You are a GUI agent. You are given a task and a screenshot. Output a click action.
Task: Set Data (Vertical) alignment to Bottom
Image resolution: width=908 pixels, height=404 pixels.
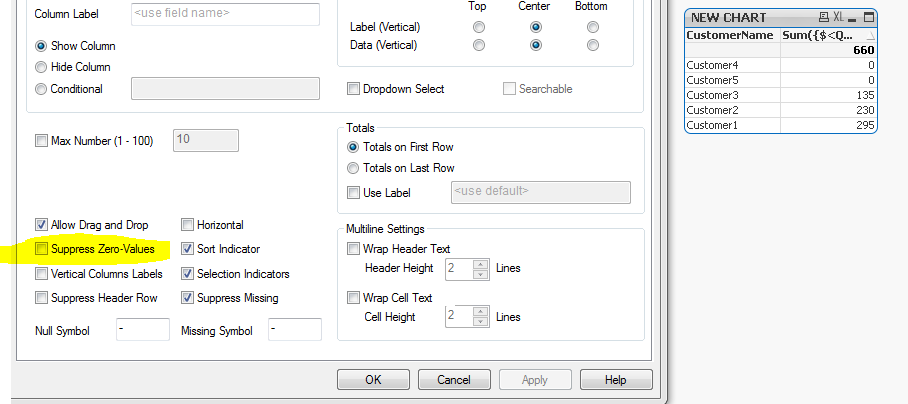click(593, 45)
